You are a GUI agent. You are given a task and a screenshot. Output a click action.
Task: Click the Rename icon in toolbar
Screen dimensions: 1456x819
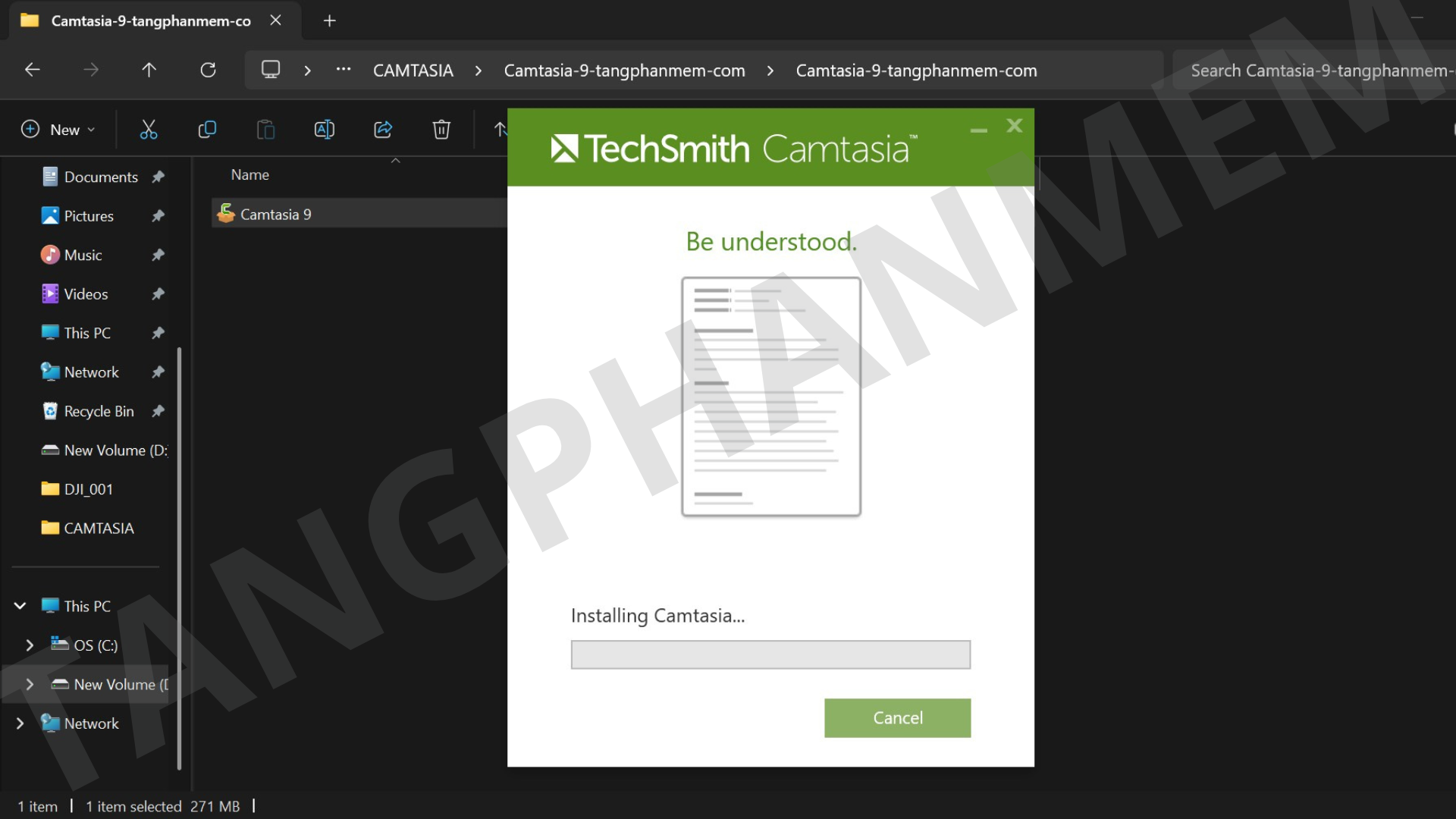(324, 130)
